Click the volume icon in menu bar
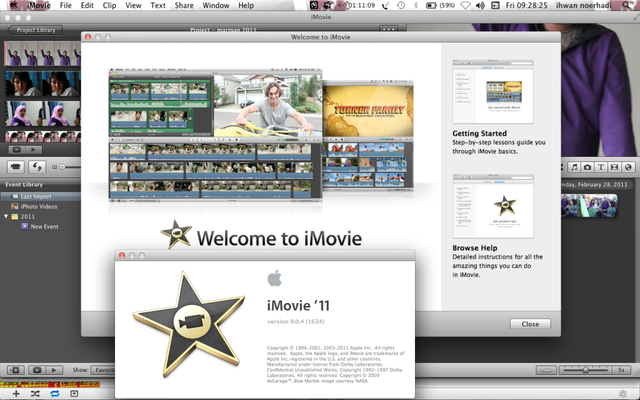This screenshot has width=640, height=400. pos(480,5)
